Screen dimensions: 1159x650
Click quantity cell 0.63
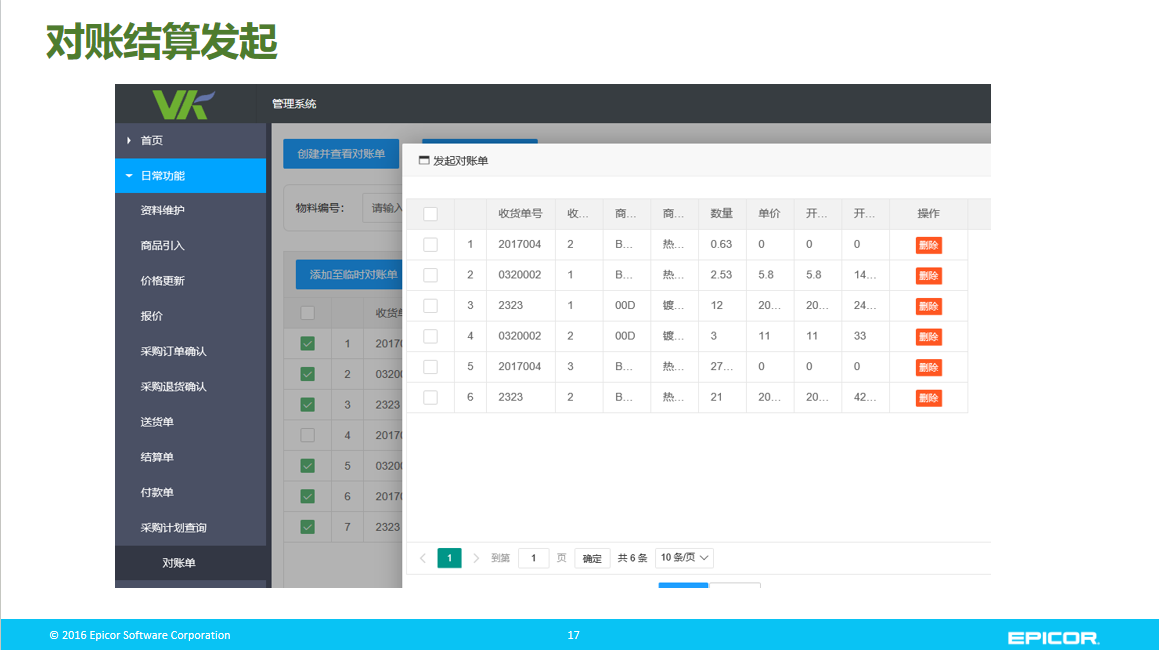721,244
